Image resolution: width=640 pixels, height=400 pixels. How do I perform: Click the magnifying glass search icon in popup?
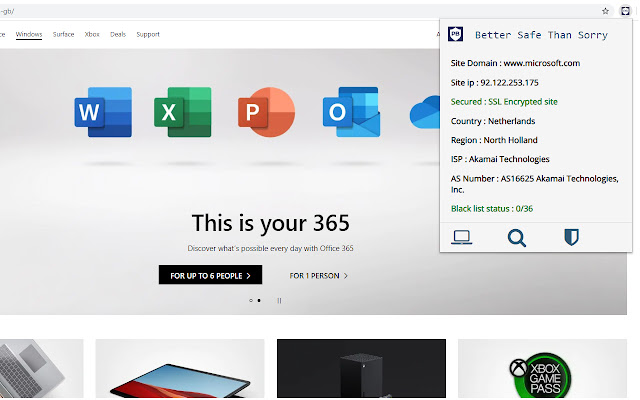pyautogui.click(x=517, y=238)
